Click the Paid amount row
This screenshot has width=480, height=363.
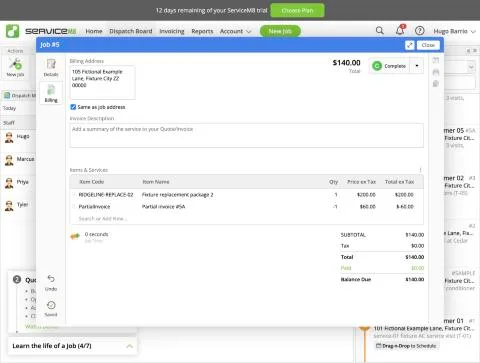[382, 268]
